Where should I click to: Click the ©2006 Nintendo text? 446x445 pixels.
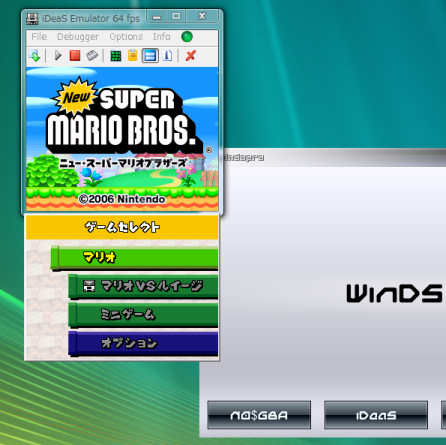tap(122, 199)
